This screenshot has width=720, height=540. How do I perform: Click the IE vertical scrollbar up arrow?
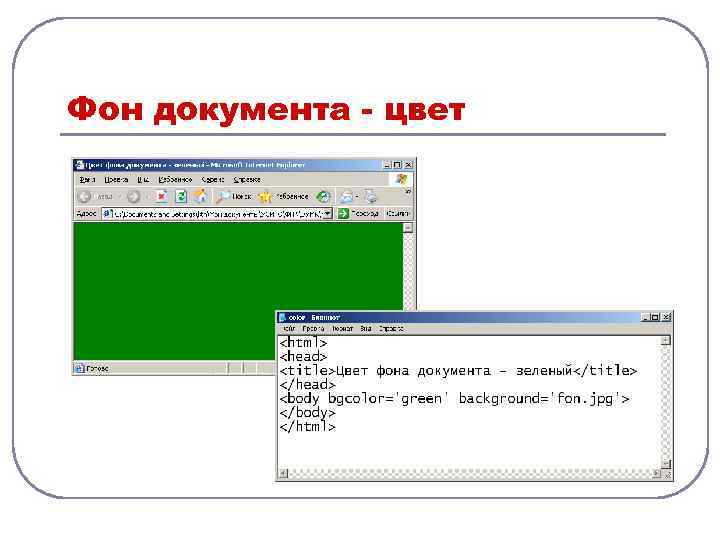pos(408,228)
